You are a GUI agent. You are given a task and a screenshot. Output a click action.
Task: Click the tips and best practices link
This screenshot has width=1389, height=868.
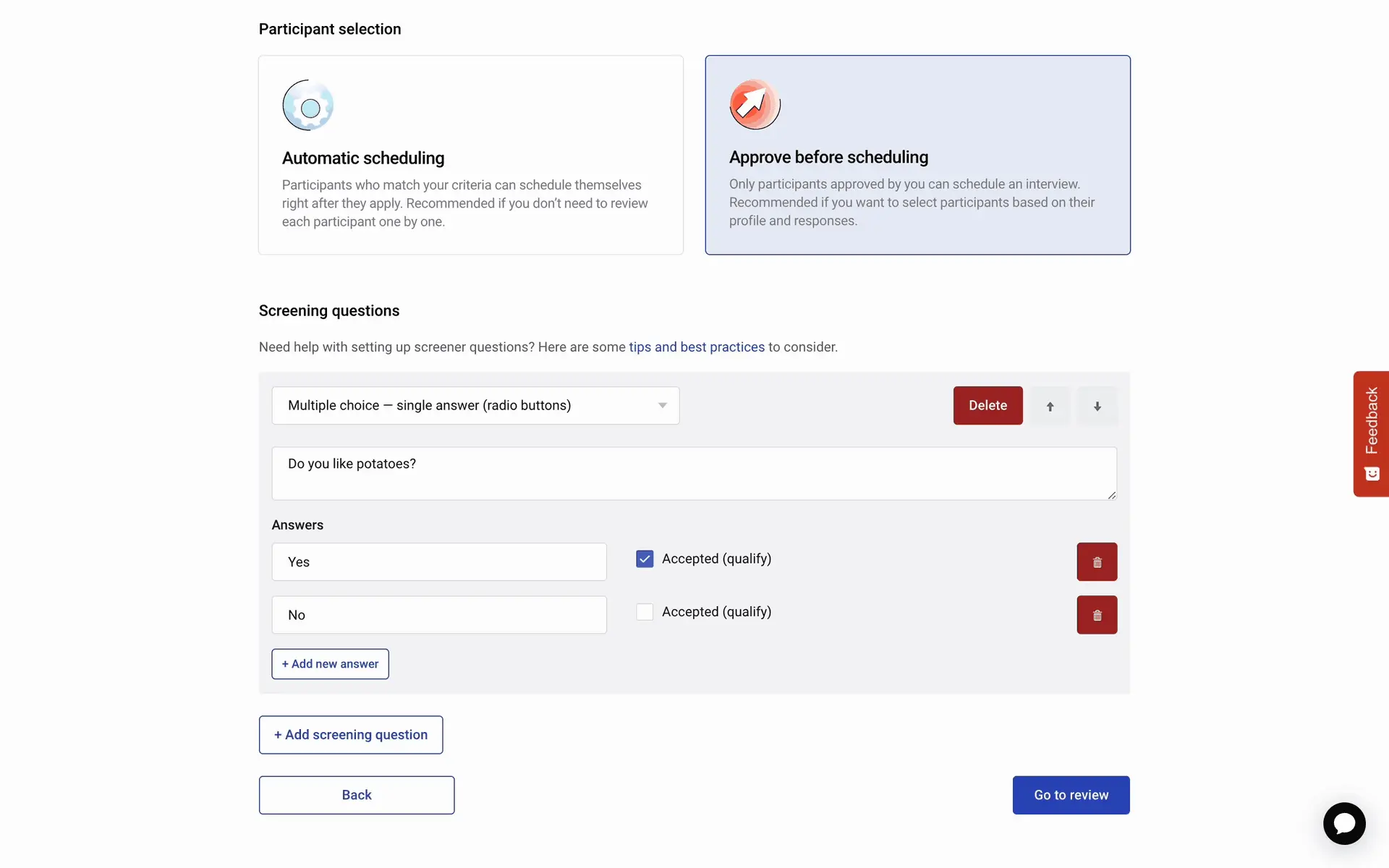(x=697, y=347)
